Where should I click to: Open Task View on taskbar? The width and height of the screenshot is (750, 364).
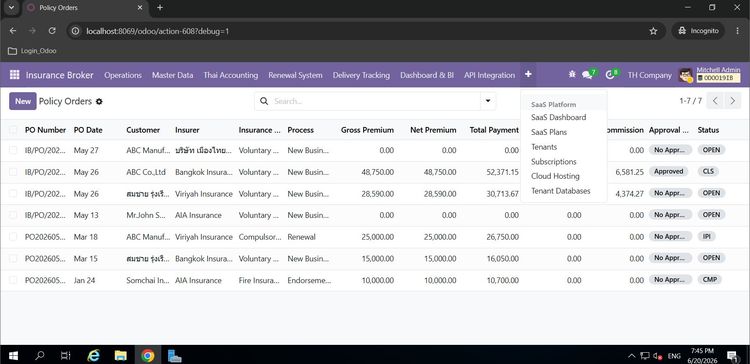coord(66,355)
